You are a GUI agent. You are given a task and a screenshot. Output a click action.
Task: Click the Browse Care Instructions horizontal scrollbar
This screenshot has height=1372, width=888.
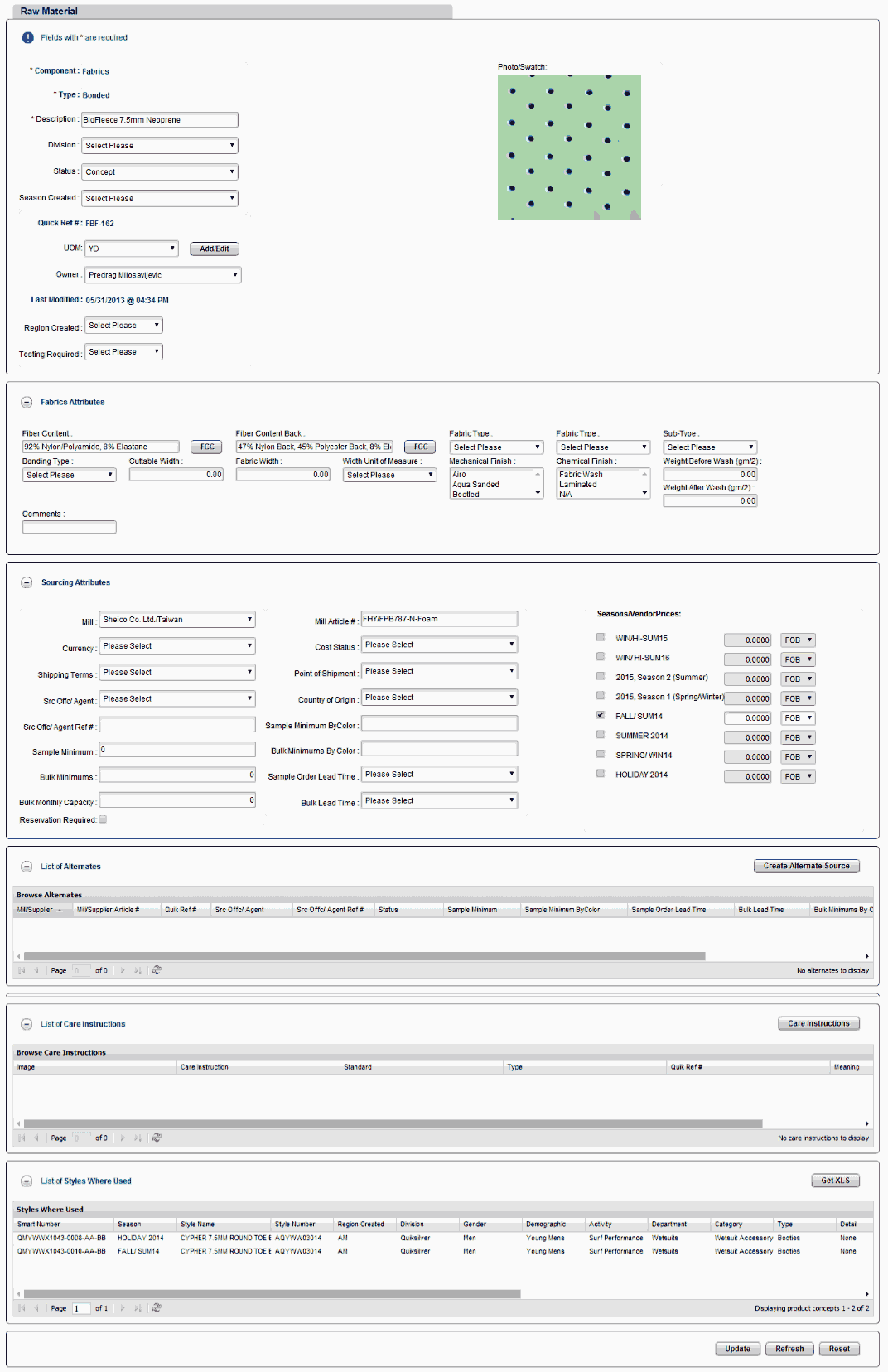[x=393, y=1124]
